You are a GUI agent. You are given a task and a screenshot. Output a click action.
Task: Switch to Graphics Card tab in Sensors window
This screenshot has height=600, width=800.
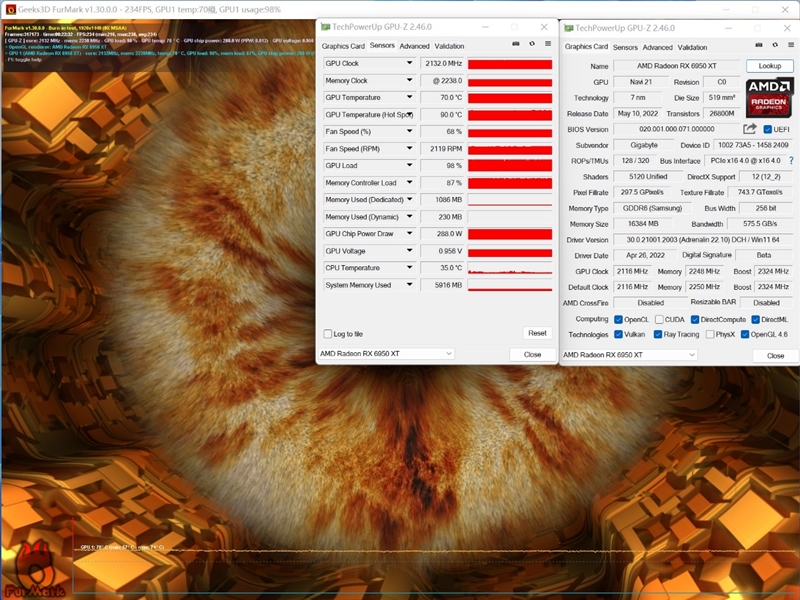coord(343,46)
